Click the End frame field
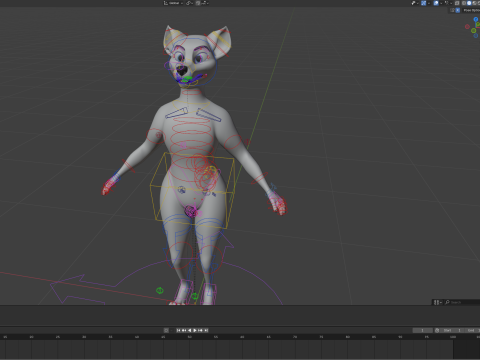Image resolution: width=480 pixels, height=360 pixels. coord(473,330)
